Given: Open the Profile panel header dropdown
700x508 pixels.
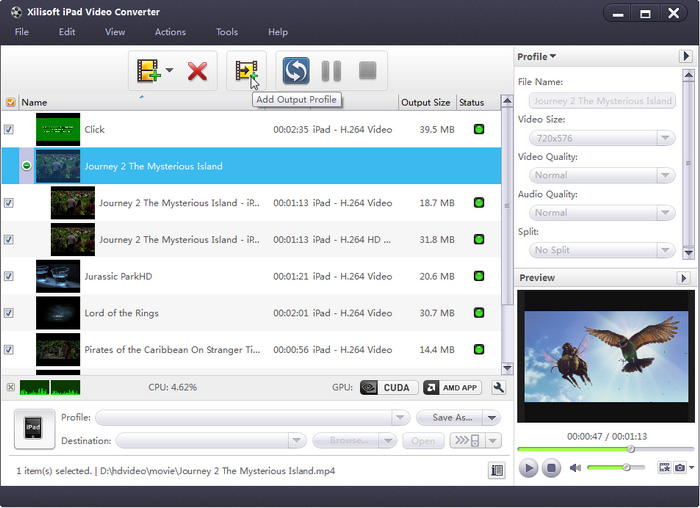Looking at the screenshot, I should click(537, 57).
